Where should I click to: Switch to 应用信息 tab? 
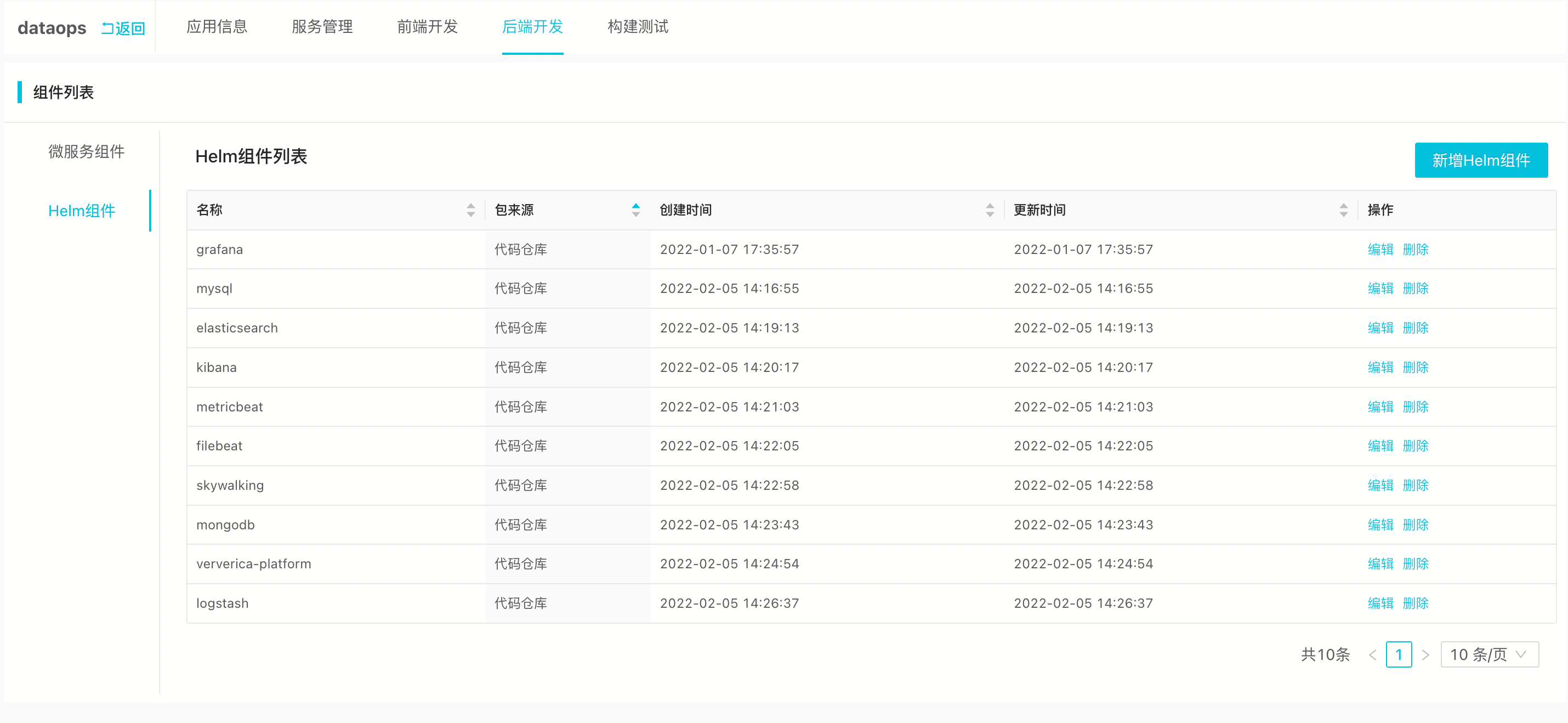(217, 27)
